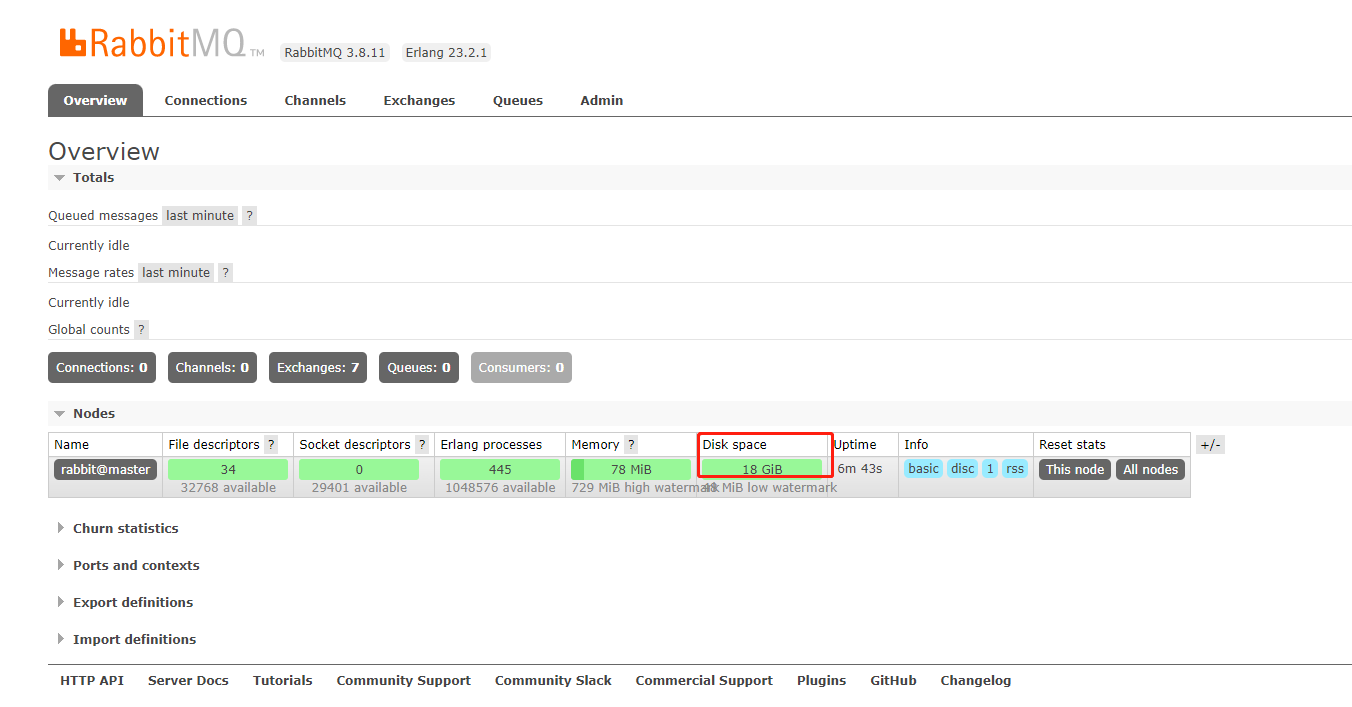Open the GitHub footer link

click(893, 681)
